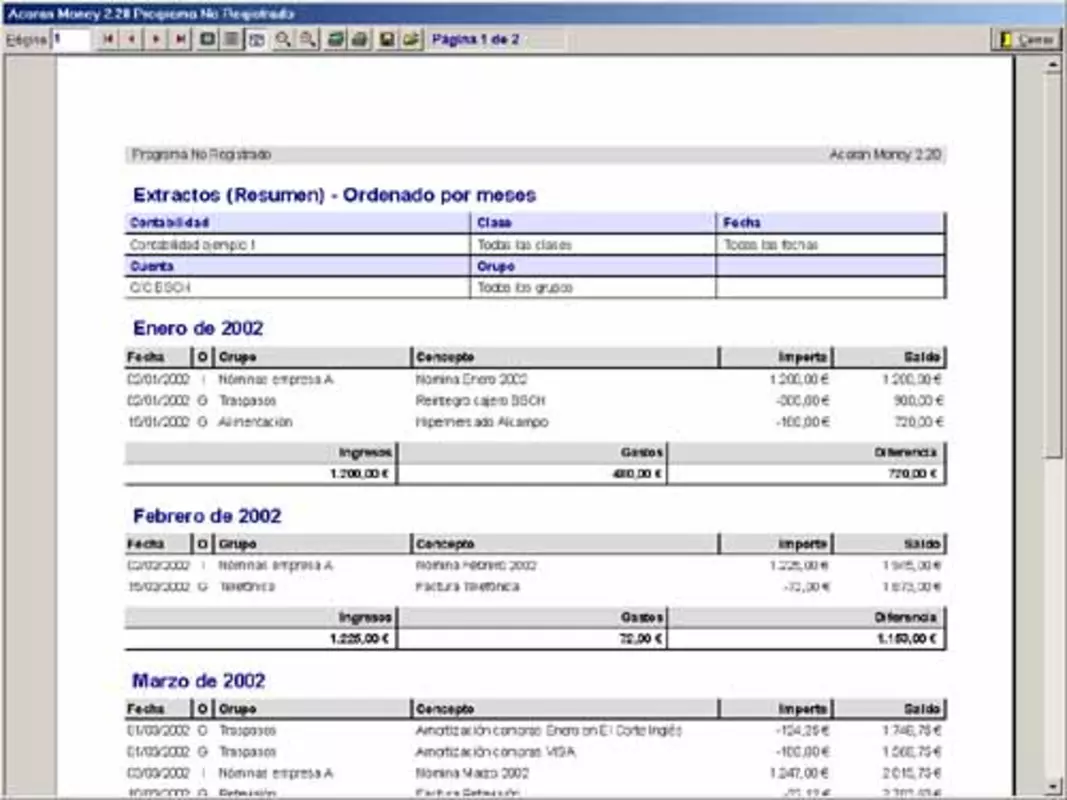This screenshot has width=1067, height=800.
Task: Click 'Nómina Febrero 2002' concept cell
Action: (476, 565)
